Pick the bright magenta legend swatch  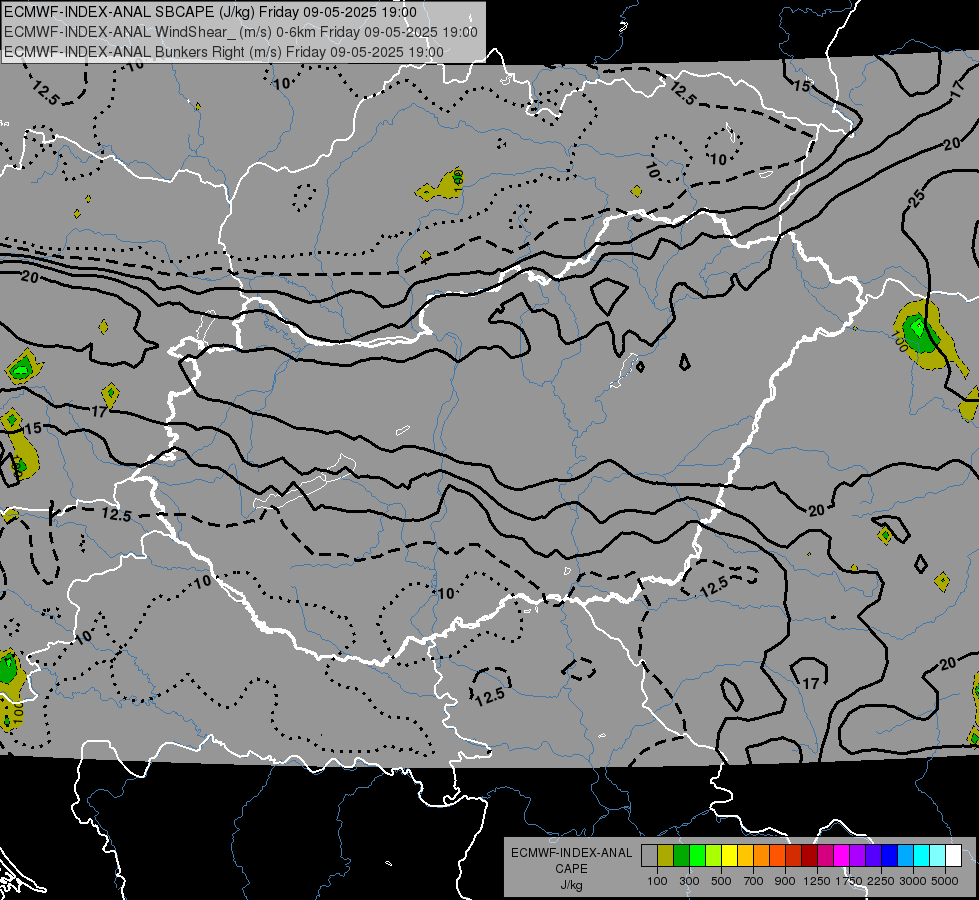(842, 855)
